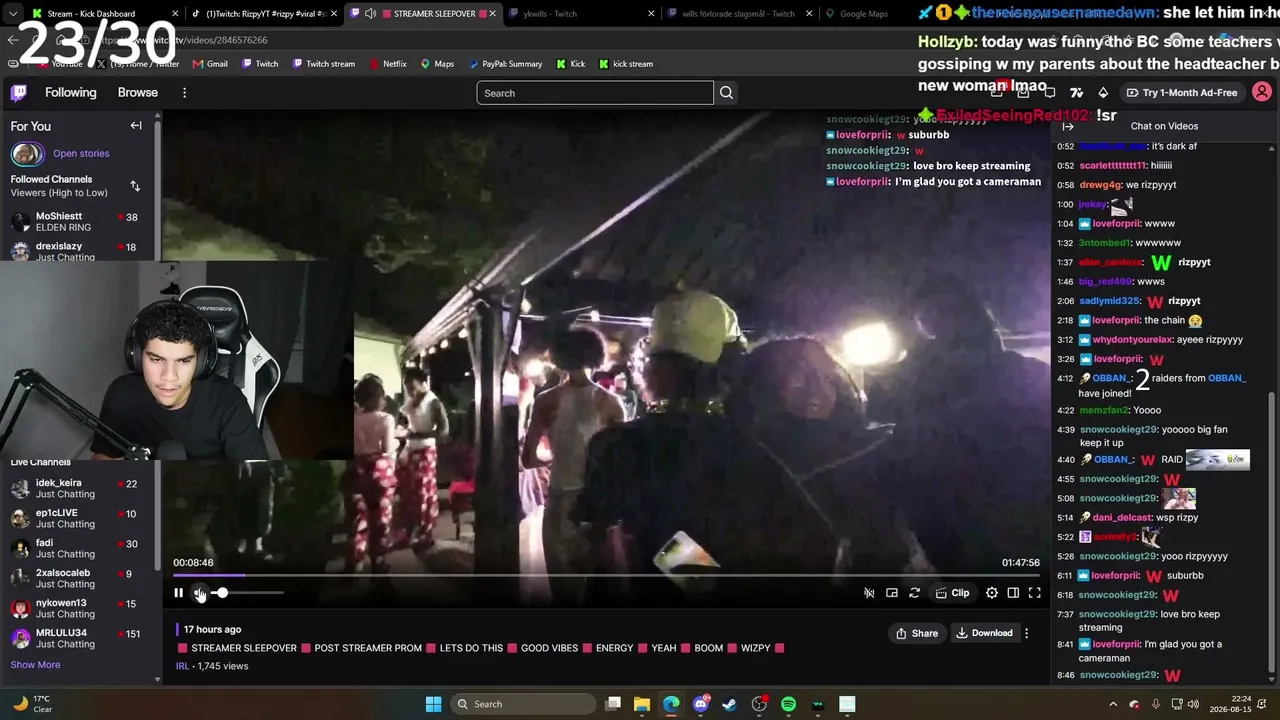Image resolution: width=1280 pixels, height=720 pixels.
Task: Change followed channels sort order
Action: tap(135, 186)
